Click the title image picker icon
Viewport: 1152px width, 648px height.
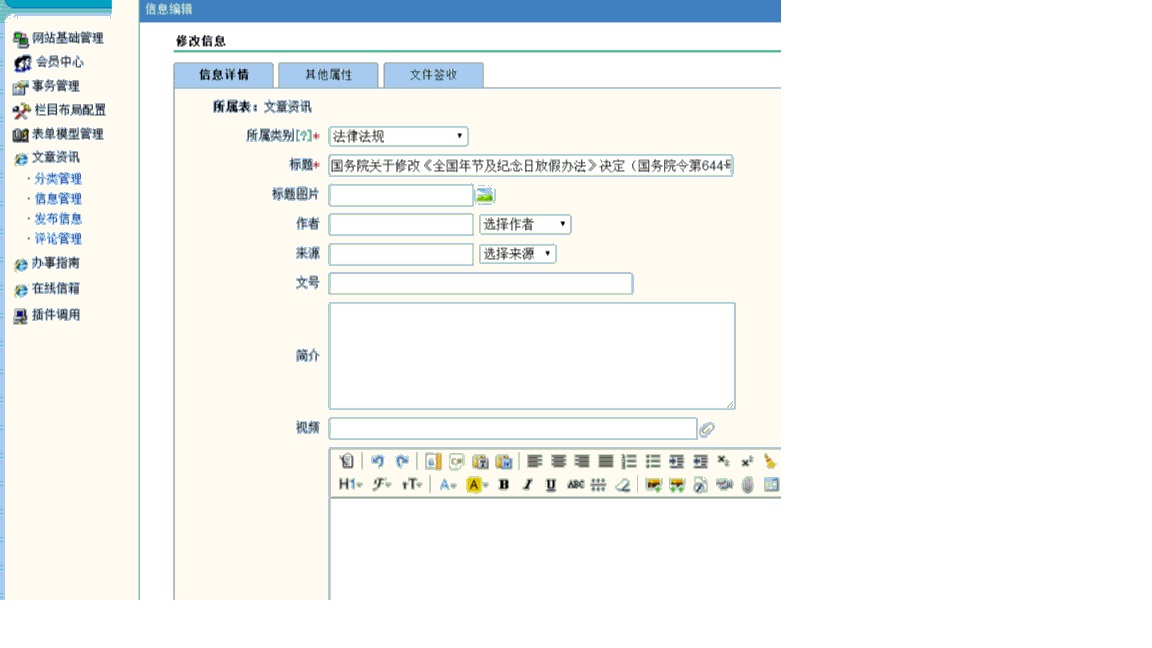point(485,195)
